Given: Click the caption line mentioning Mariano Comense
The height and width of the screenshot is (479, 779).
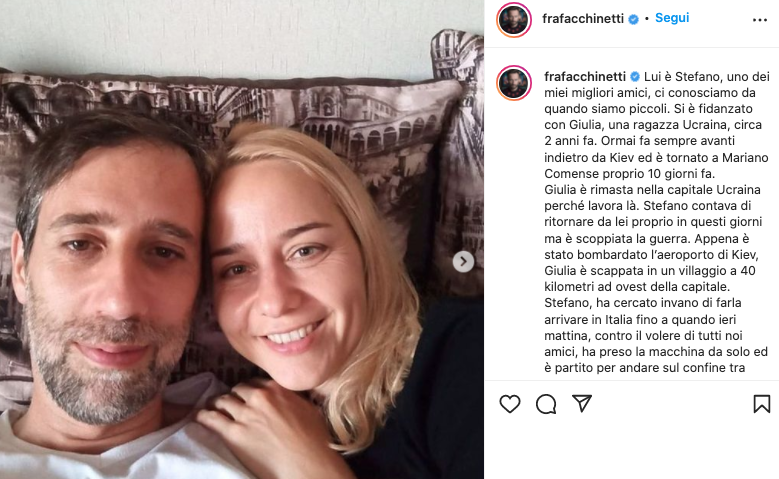Looking at the screenshot, I should [x=656, y=158].
